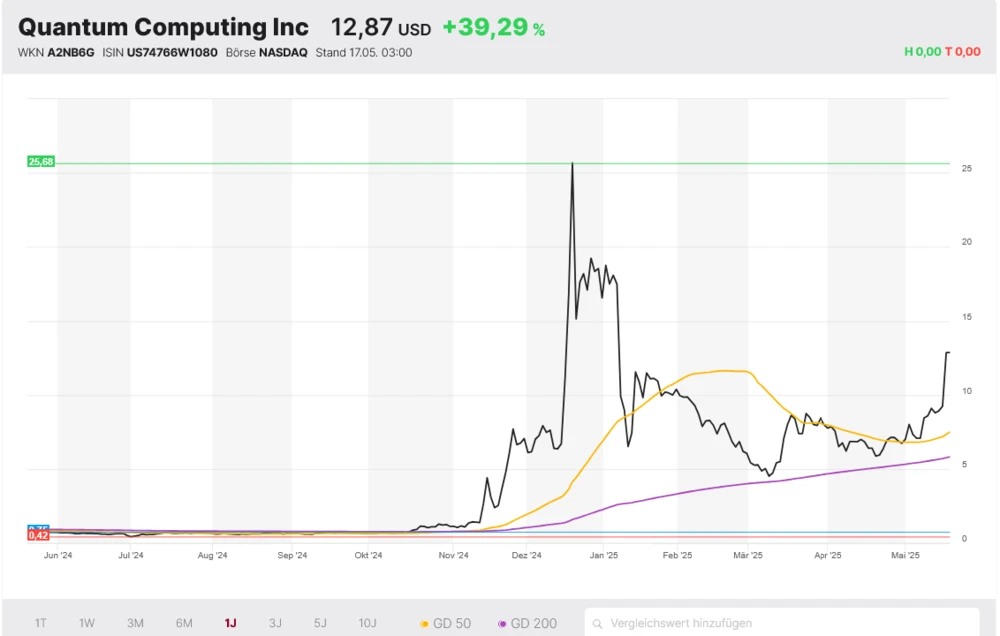Click the yellow GD 50 color dot

point(424,624)
